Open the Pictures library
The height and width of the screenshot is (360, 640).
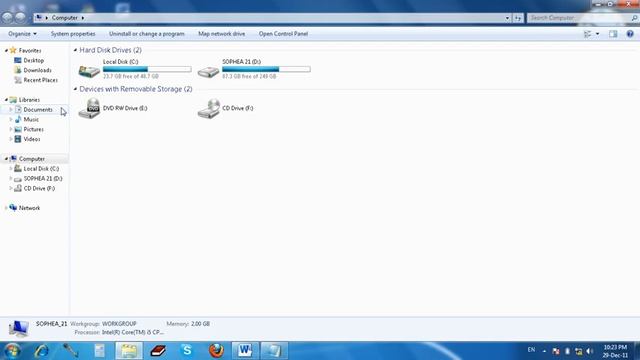33,129
